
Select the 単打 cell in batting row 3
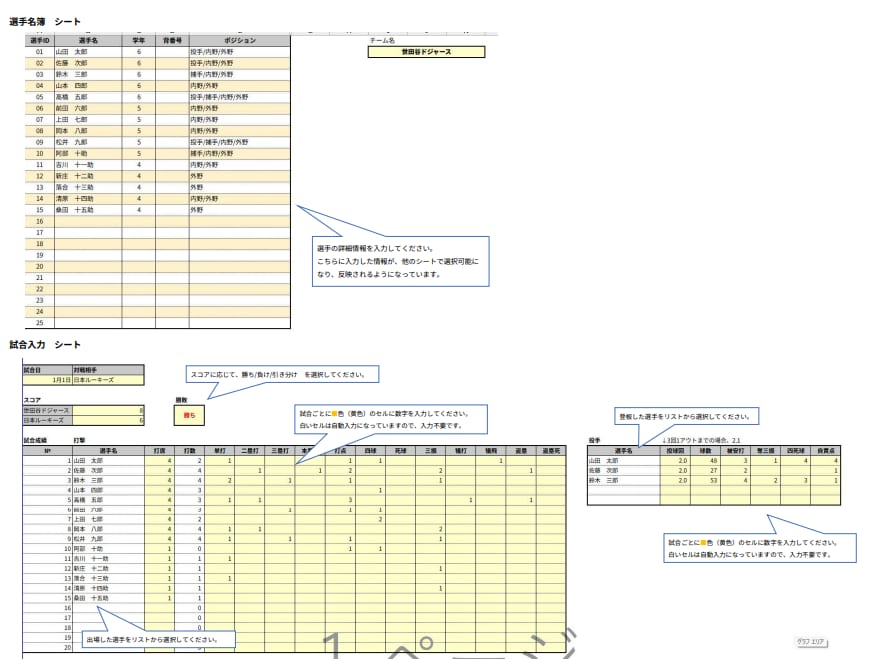[220, 480]
